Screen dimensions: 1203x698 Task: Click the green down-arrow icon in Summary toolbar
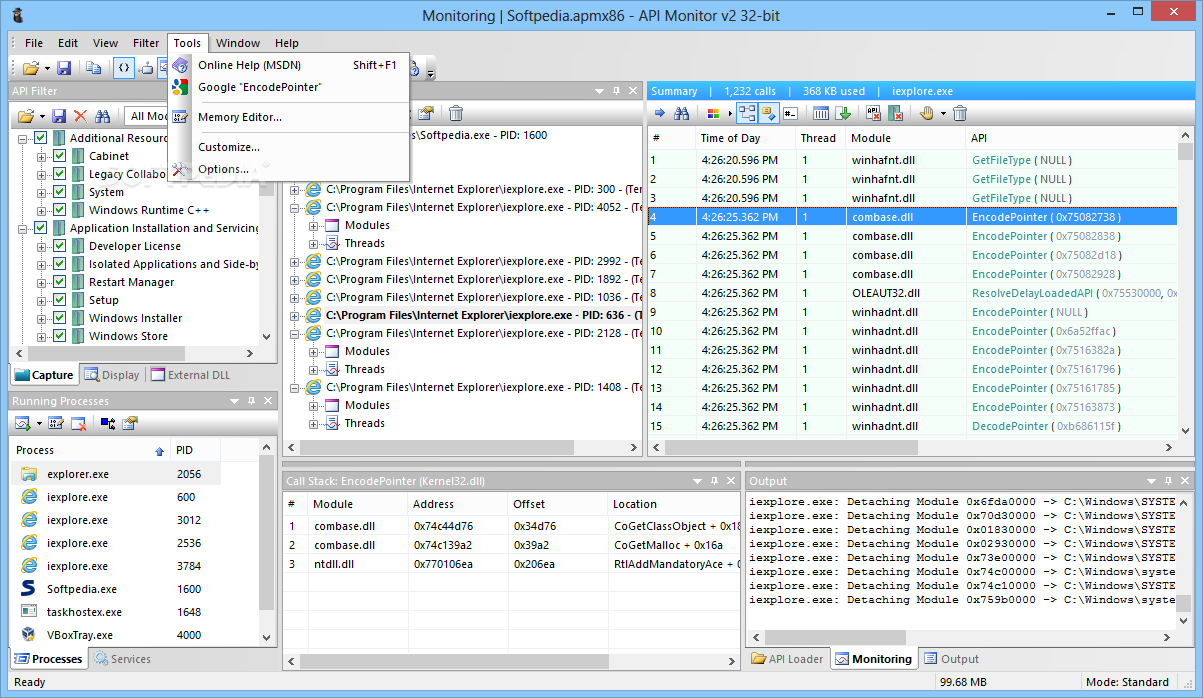[x=843, y=113]
